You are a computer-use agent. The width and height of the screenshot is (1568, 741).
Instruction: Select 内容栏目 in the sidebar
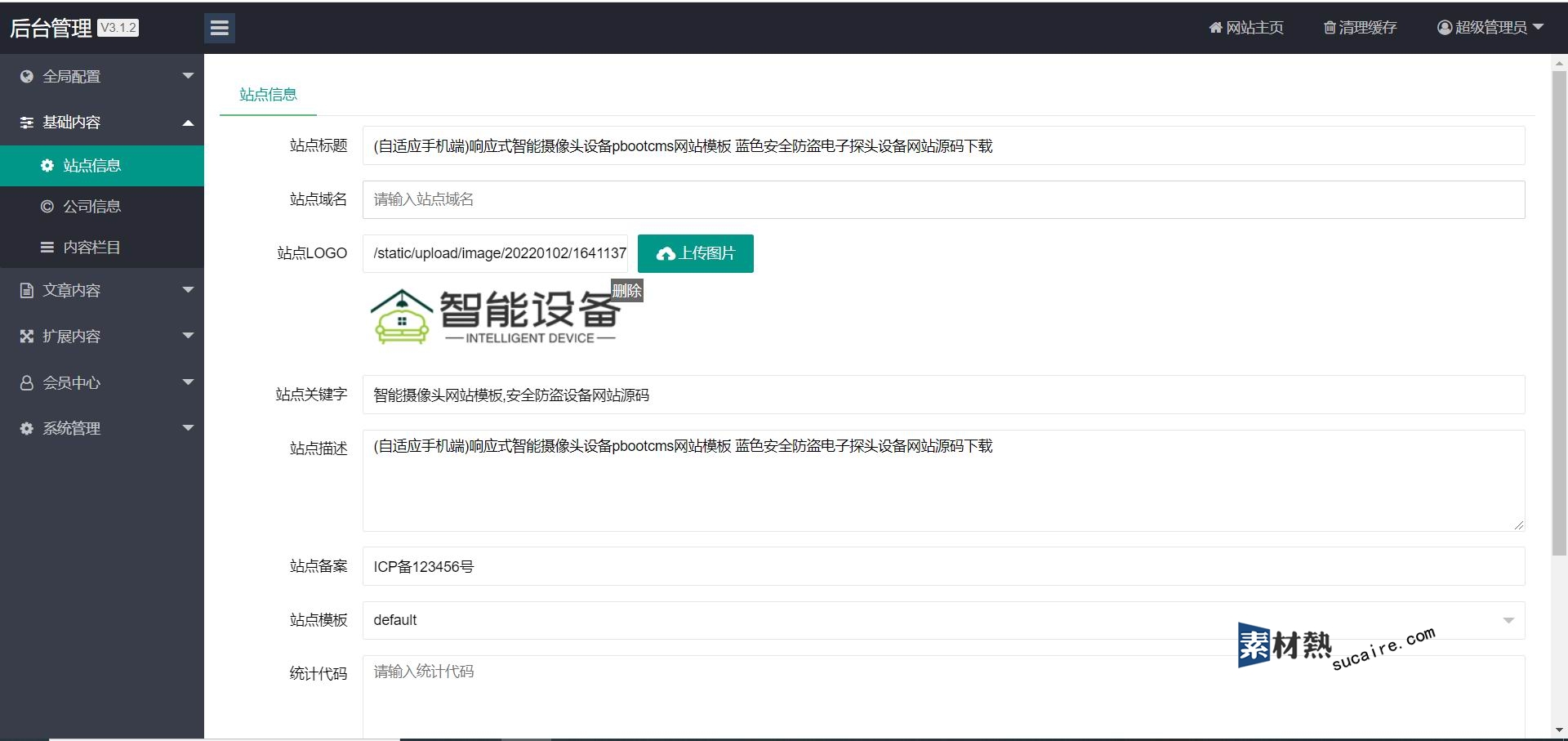[102, 248]
